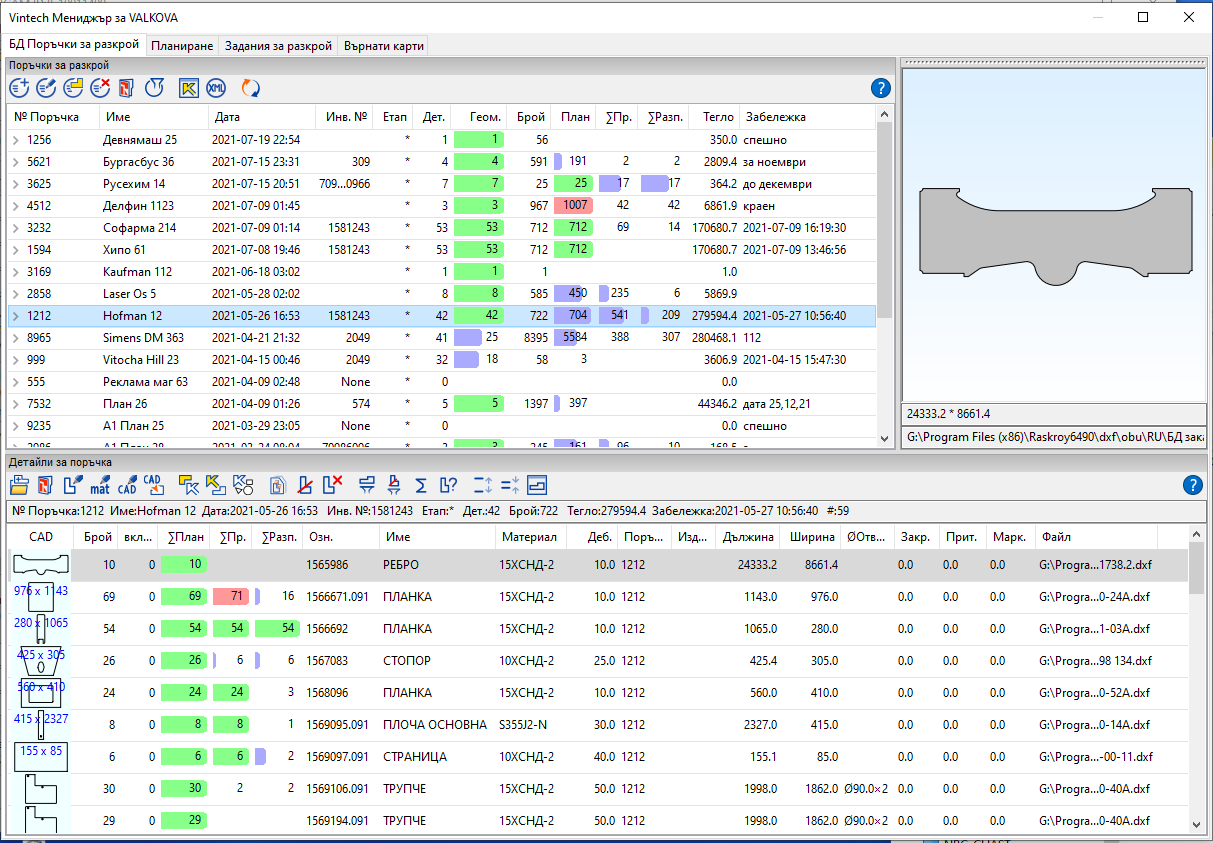Sort details by Дължина column header
Viewport: 1213px width, 843px height.
coord(748,537)
